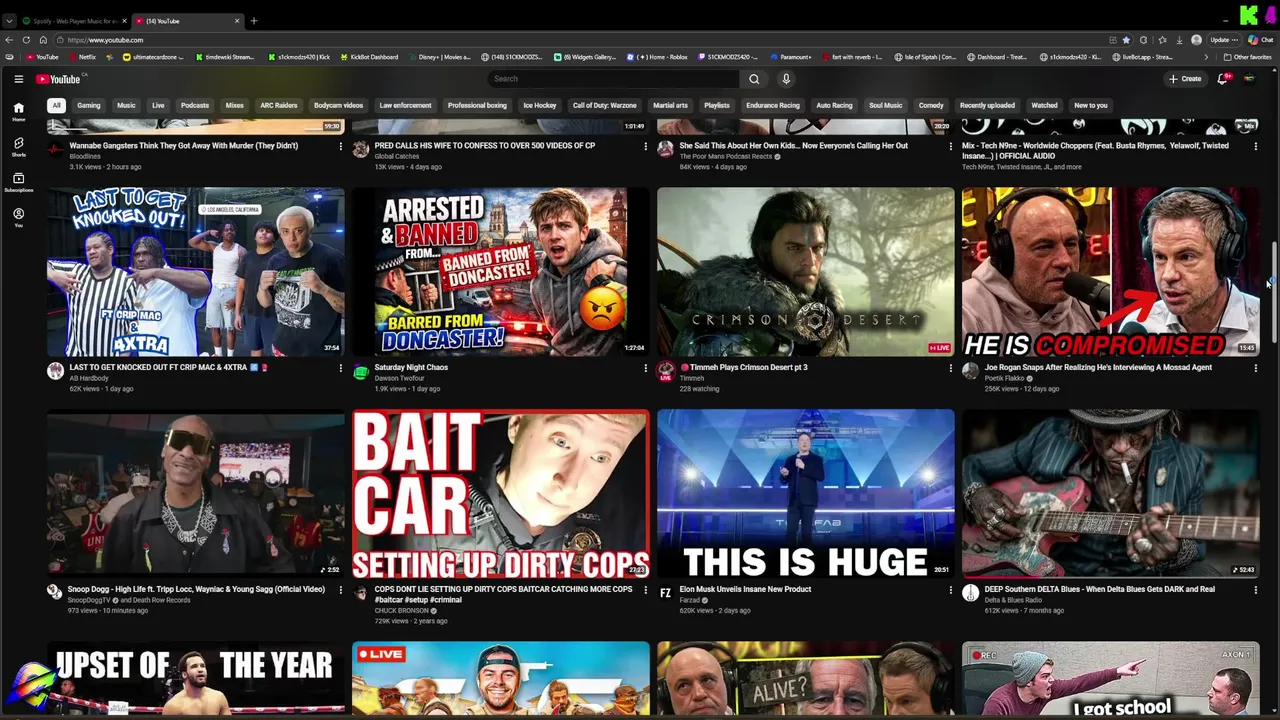Viewport: 1280px width, 720px height.
Task: Open a new browser tab with plus
Action: (x=254, y=21)
